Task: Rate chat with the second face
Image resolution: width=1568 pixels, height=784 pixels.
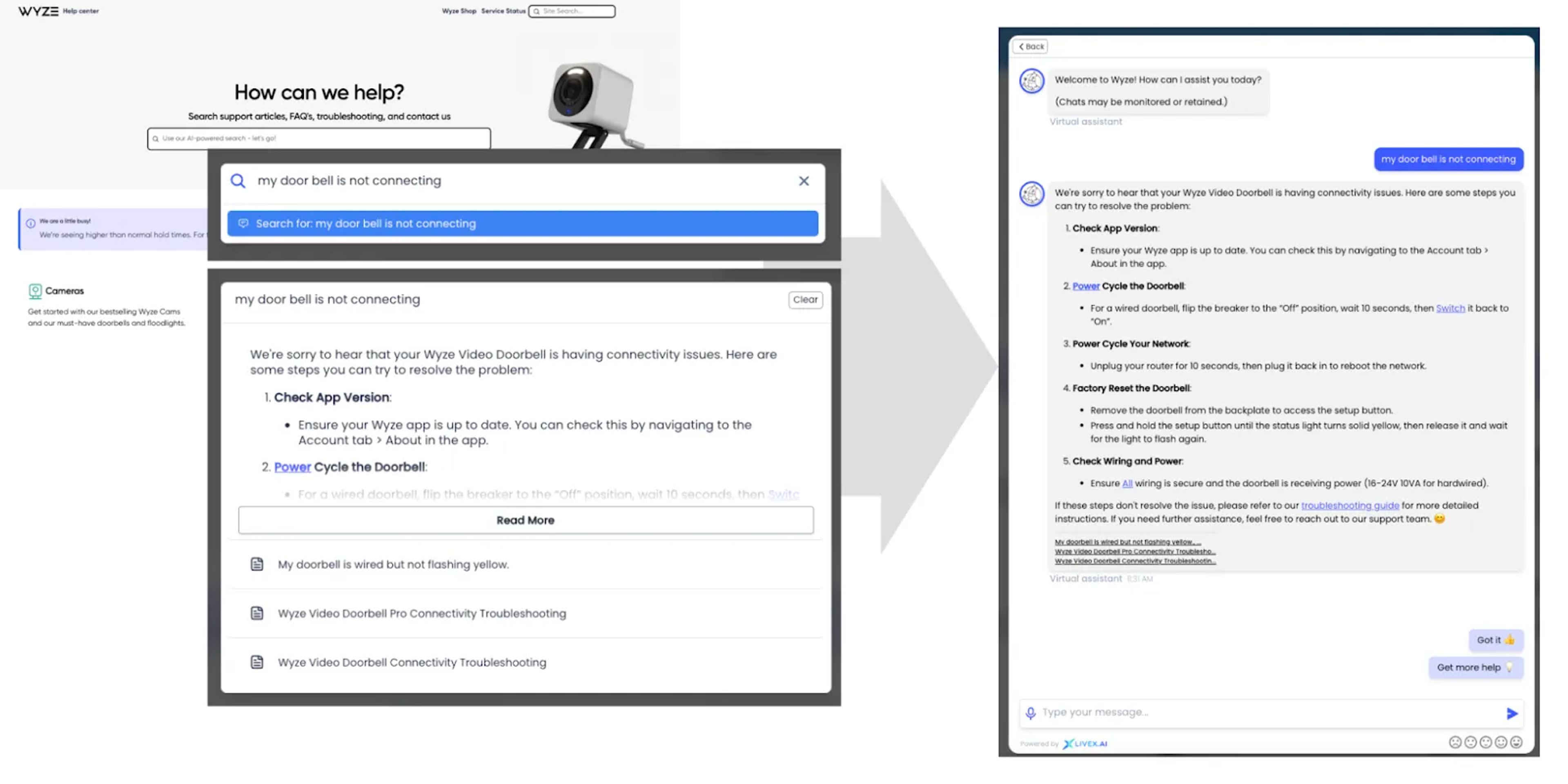Action: [1470, 742]
